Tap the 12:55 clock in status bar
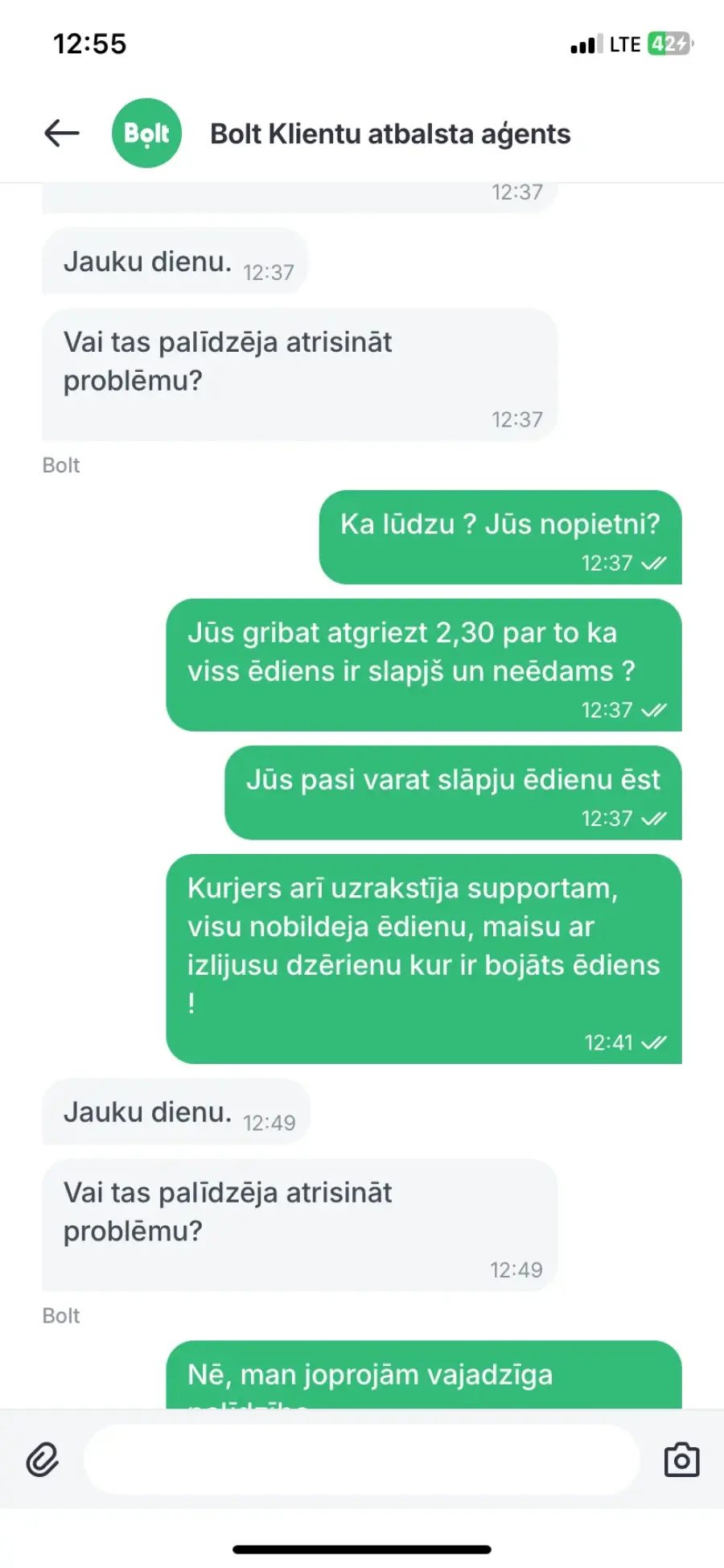Image resolution: width=724 pixels, height=1568 pixels. coord(90,43)
